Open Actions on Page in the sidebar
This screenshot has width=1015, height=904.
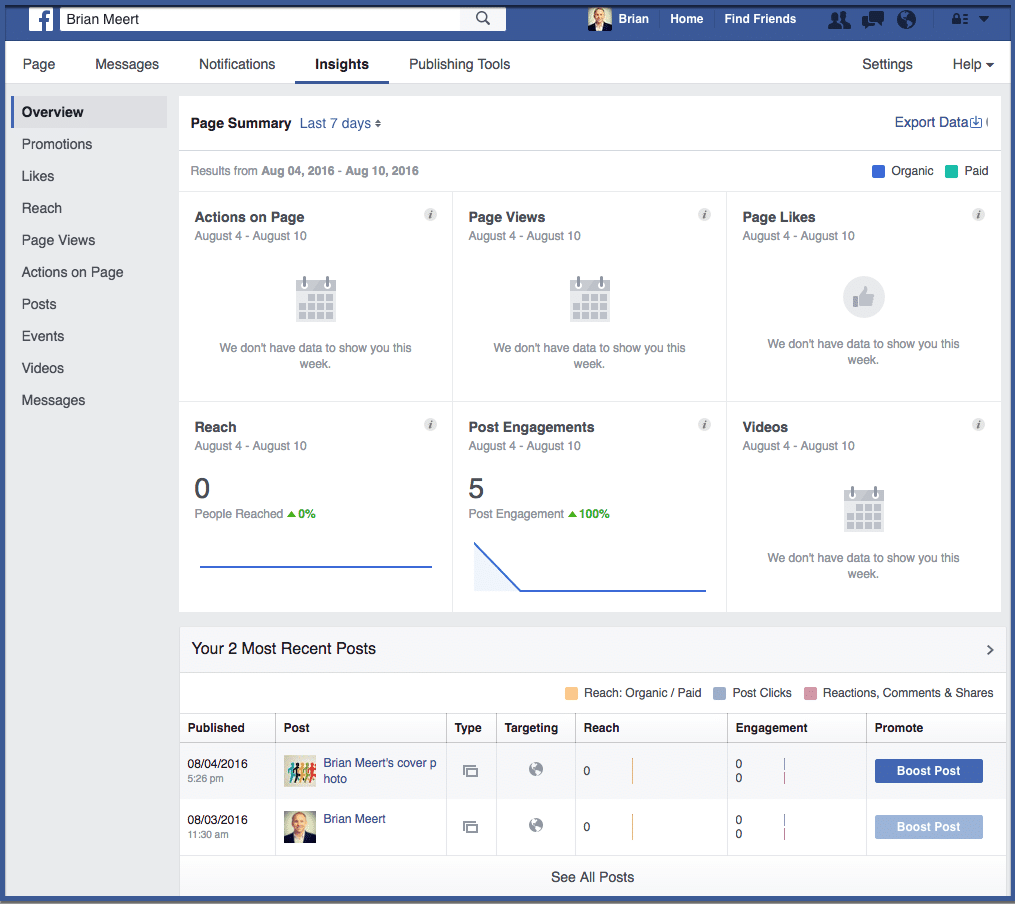(72, 272)
